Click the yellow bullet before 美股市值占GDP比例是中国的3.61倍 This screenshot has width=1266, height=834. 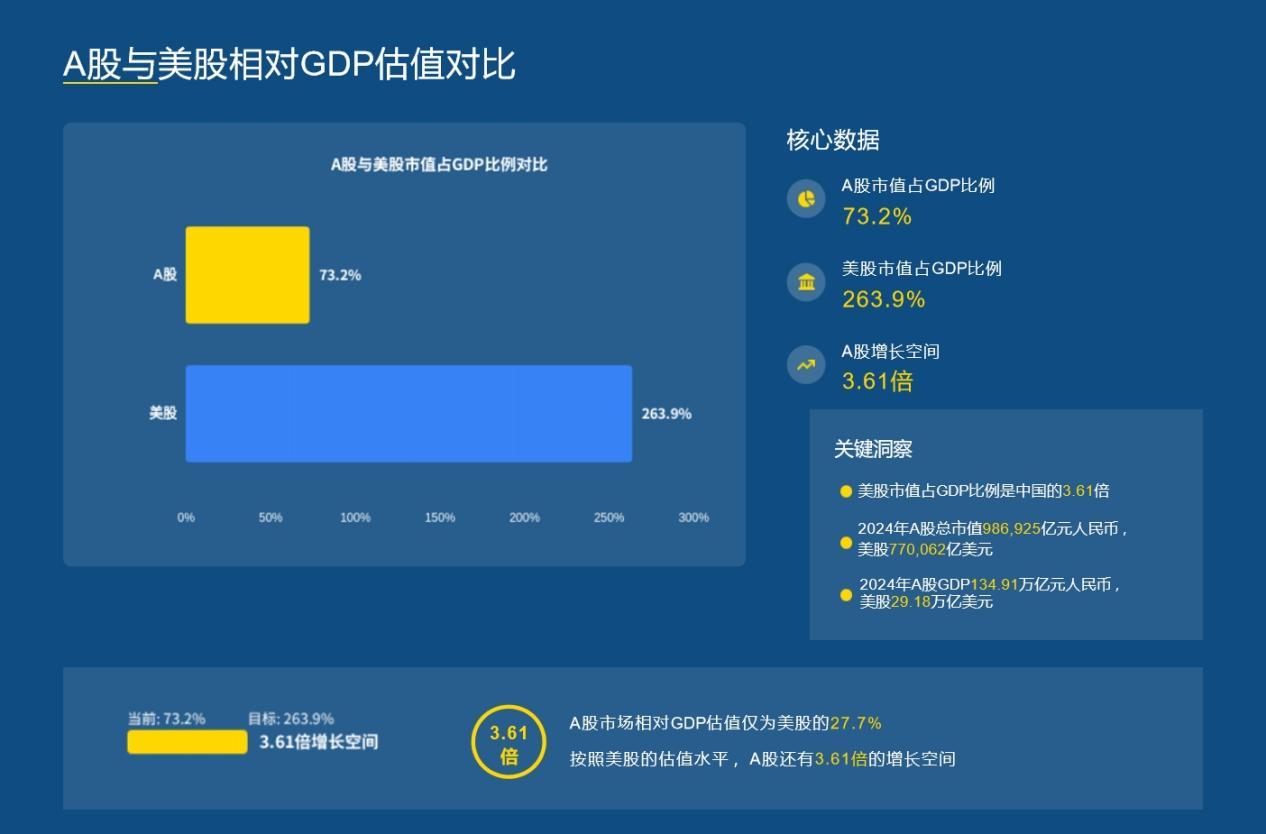pos(846,492)
